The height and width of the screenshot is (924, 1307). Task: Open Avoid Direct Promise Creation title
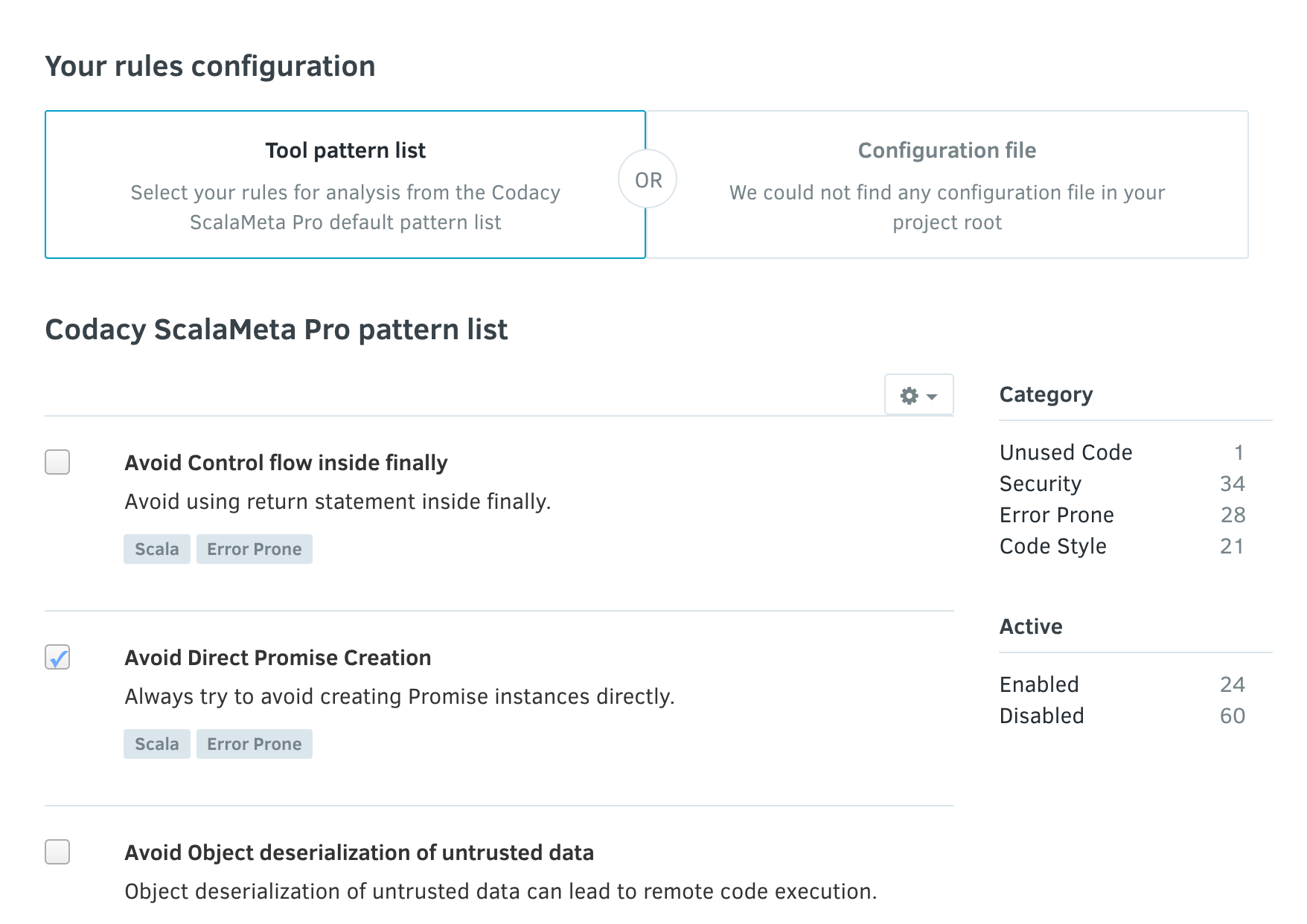click(x=278, y=658)
